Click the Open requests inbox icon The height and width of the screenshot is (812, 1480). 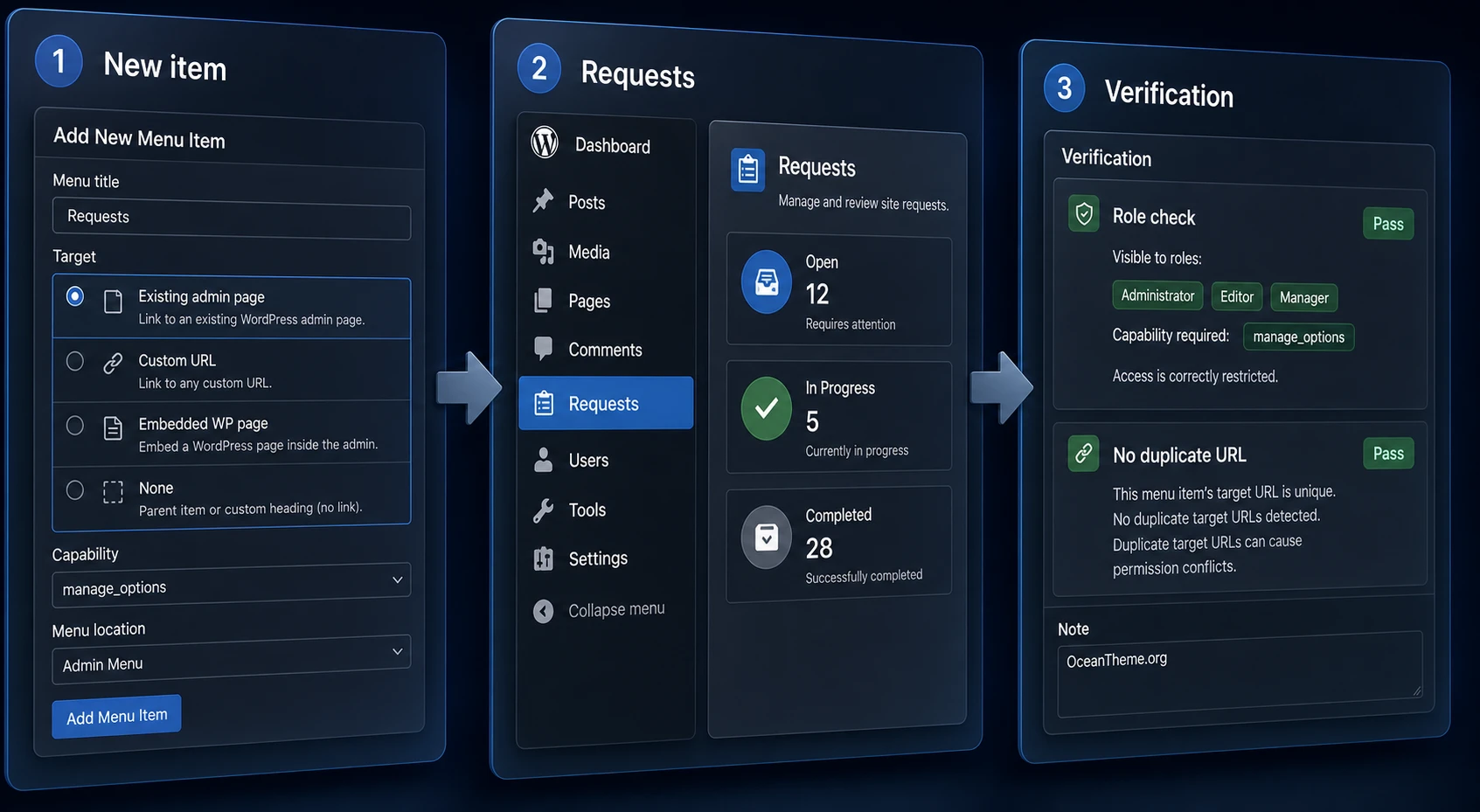coord(767,281)
